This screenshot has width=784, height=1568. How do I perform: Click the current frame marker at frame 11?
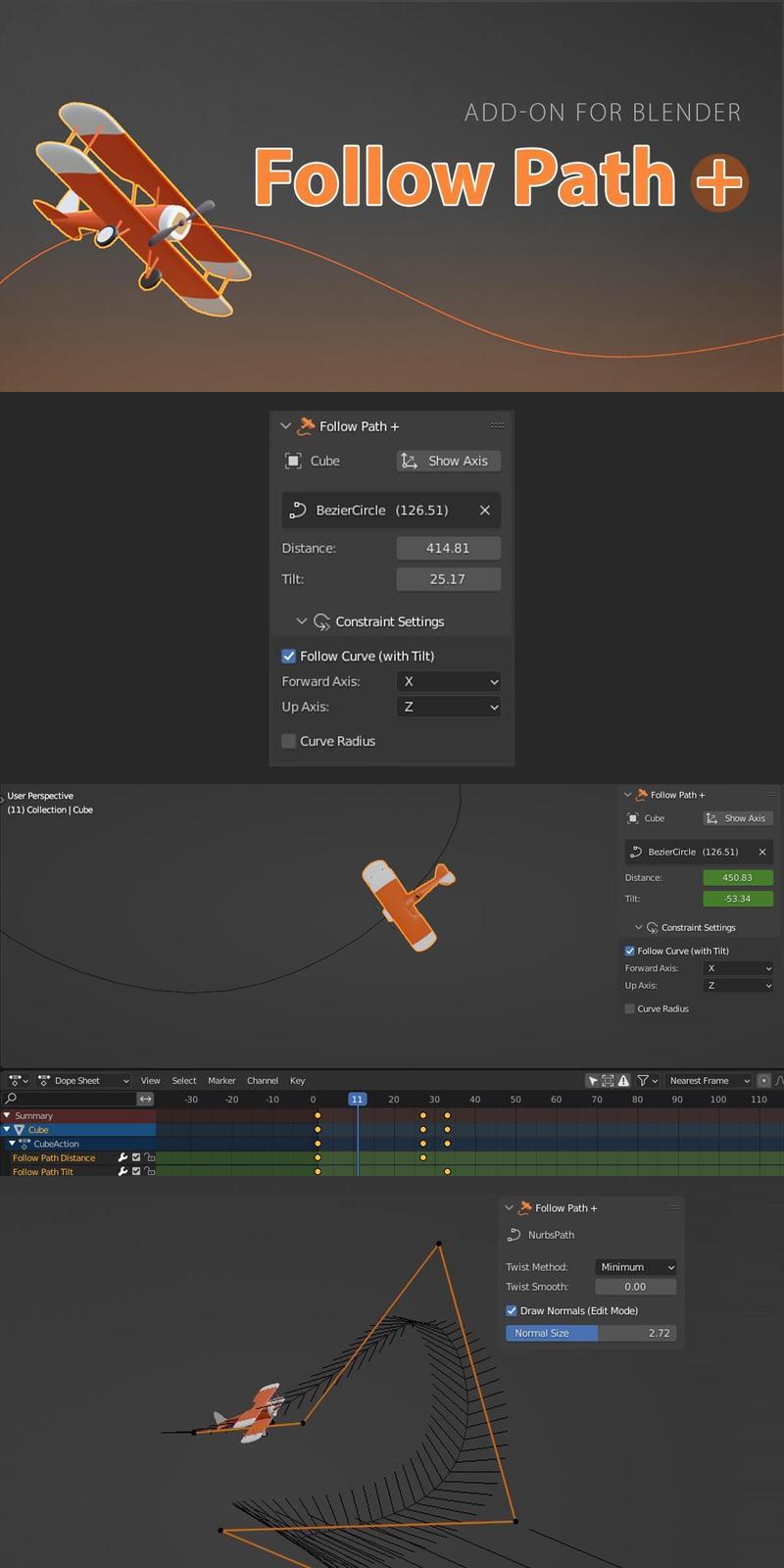click(x=358, y=1099)
